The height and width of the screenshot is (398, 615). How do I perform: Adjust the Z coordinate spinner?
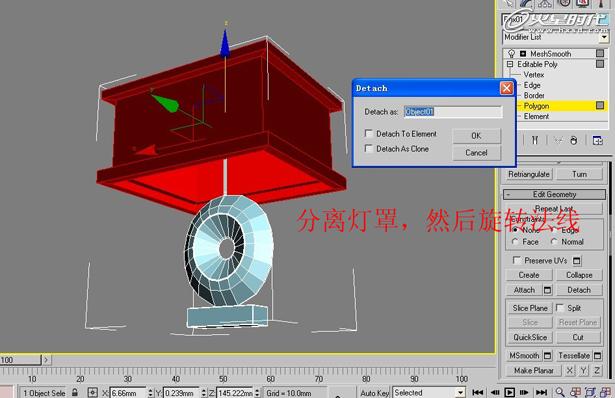click(257, 393)
